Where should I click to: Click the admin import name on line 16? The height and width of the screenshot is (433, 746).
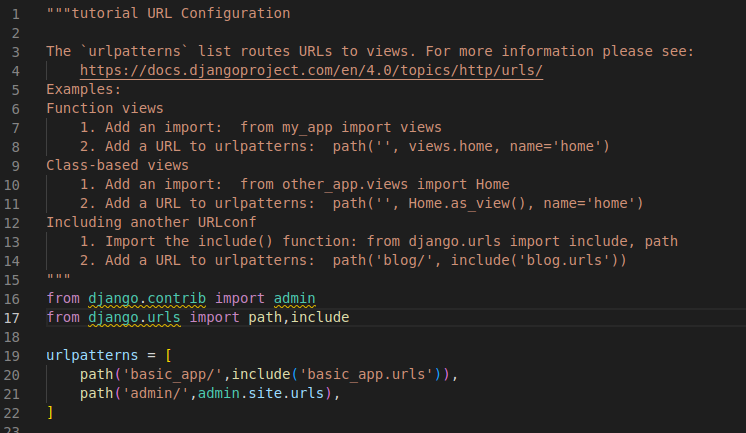pyautogui.click(x=295, y=298)
